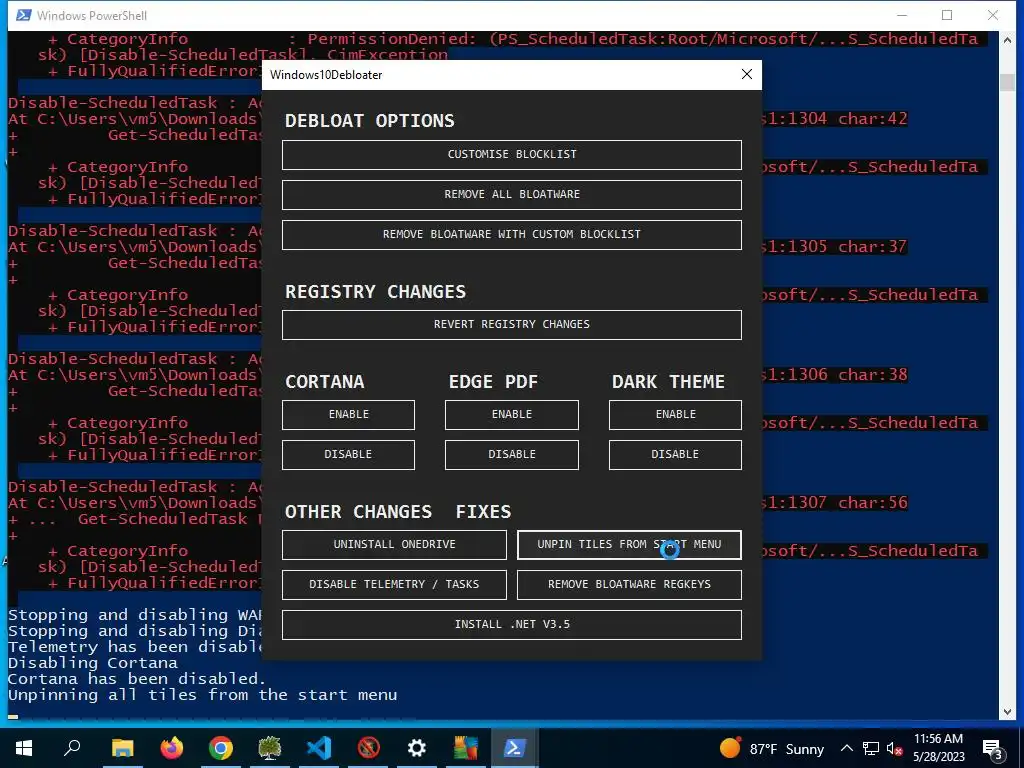
Task: Open the colorful tiles taskbar app
Action: click(466, 748)
